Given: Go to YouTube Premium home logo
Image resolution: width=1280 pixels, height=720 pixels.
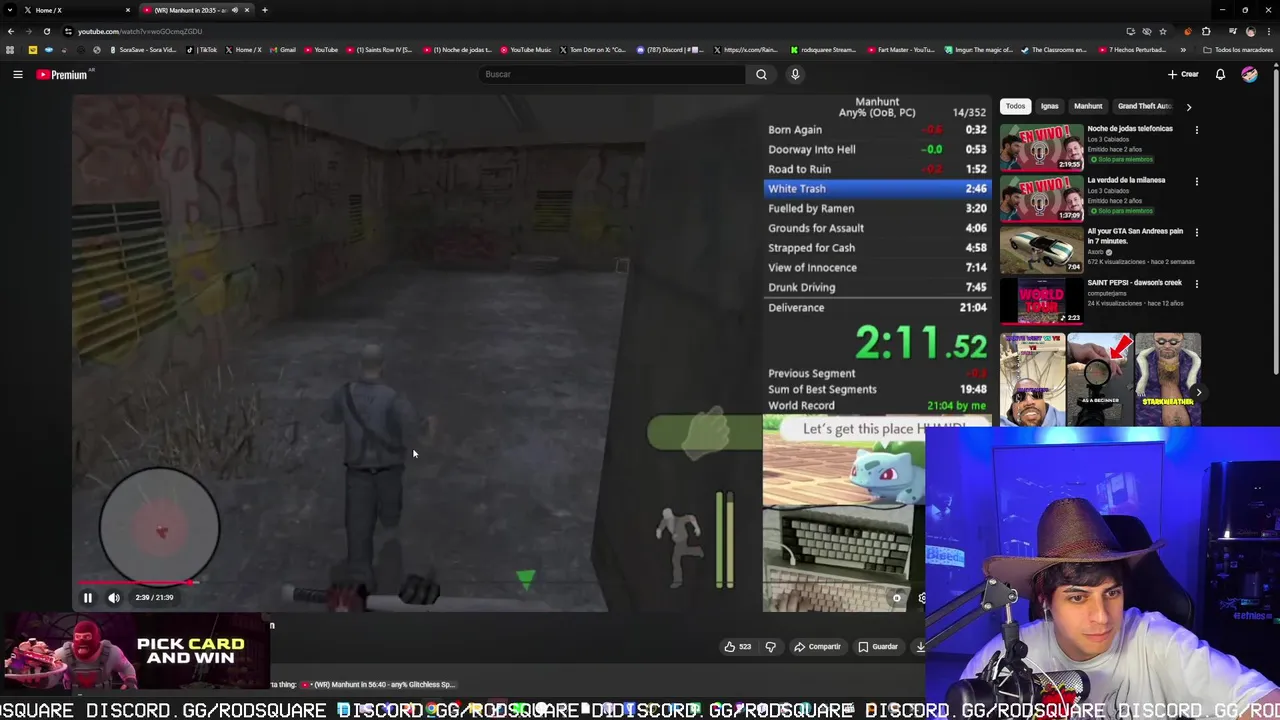Looking at the screenshot, I should pyautogui.click(x=62, y=74).
